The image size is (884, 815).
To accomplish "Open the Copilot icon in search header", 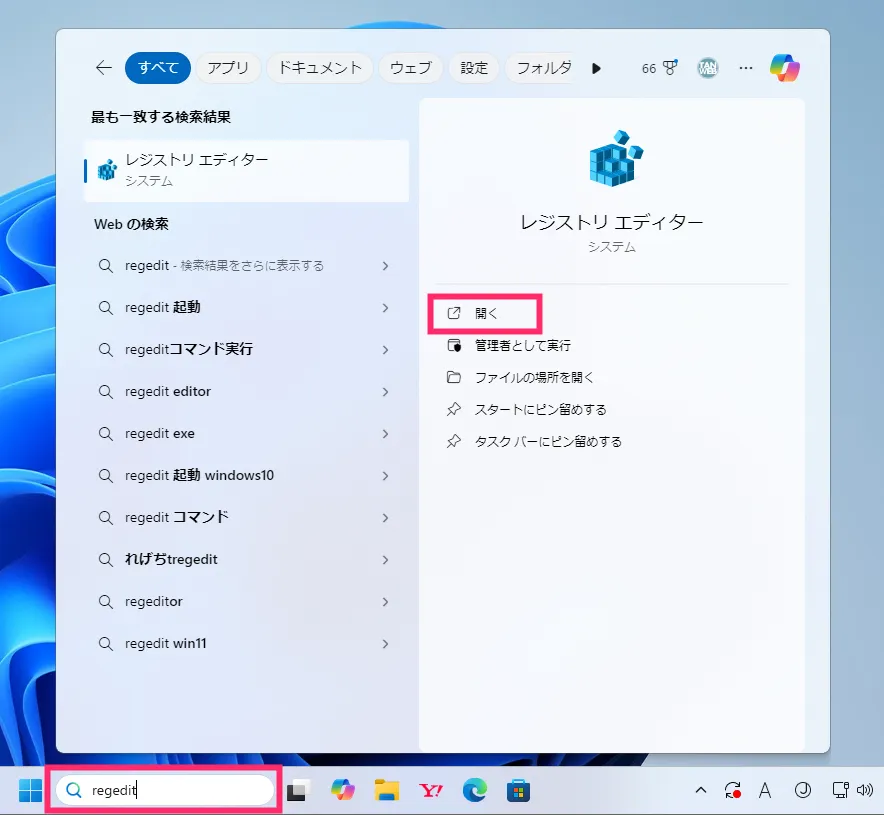I will [784, 68].
